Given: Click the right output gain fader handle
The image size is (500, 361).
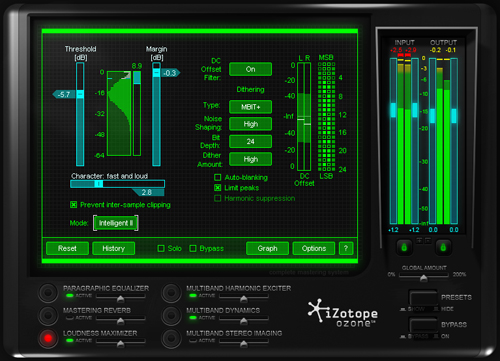Looking at the screenshot, I should click(x=454, y=116).
